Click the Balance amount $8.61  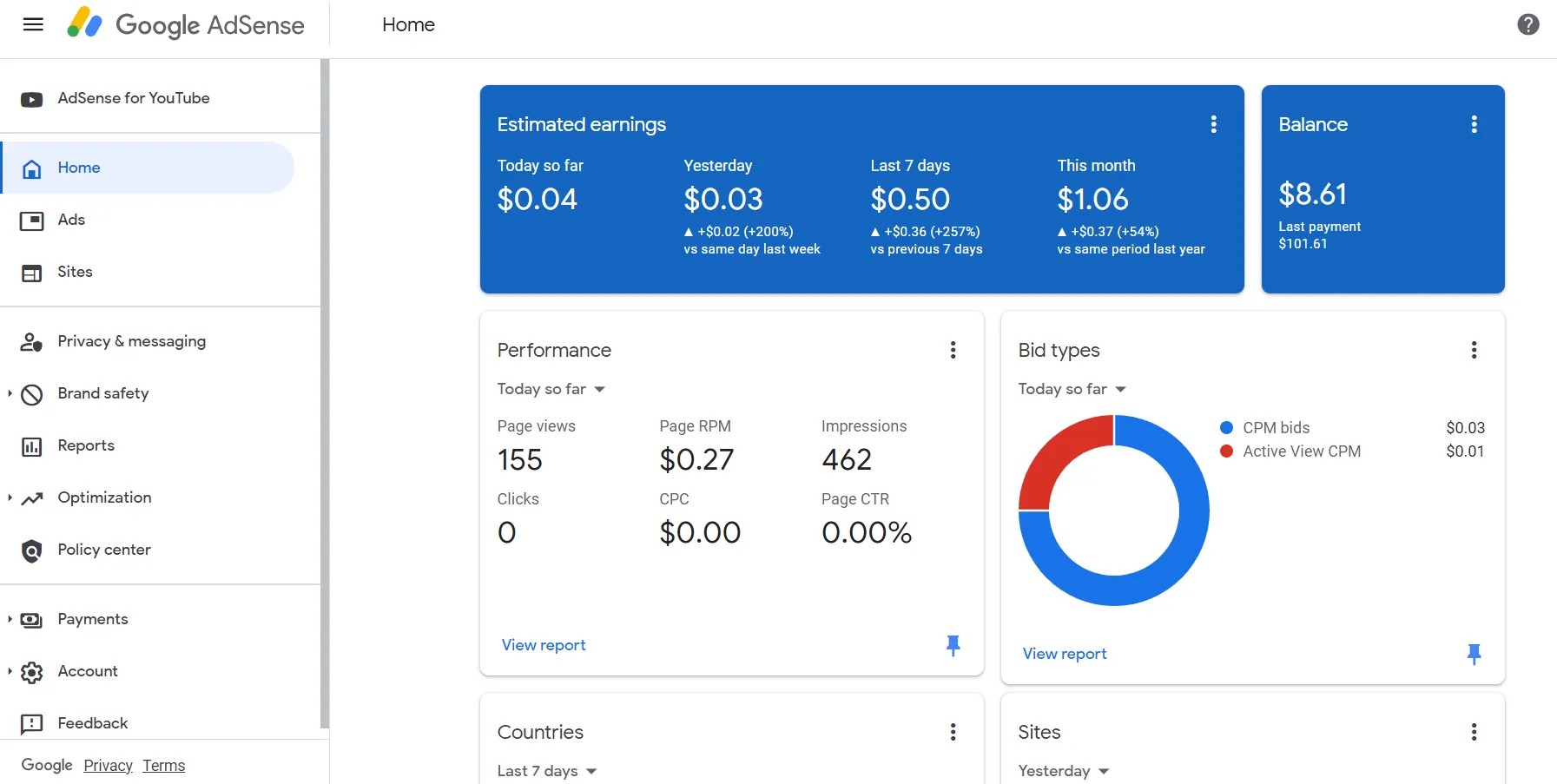(1312, 194)
